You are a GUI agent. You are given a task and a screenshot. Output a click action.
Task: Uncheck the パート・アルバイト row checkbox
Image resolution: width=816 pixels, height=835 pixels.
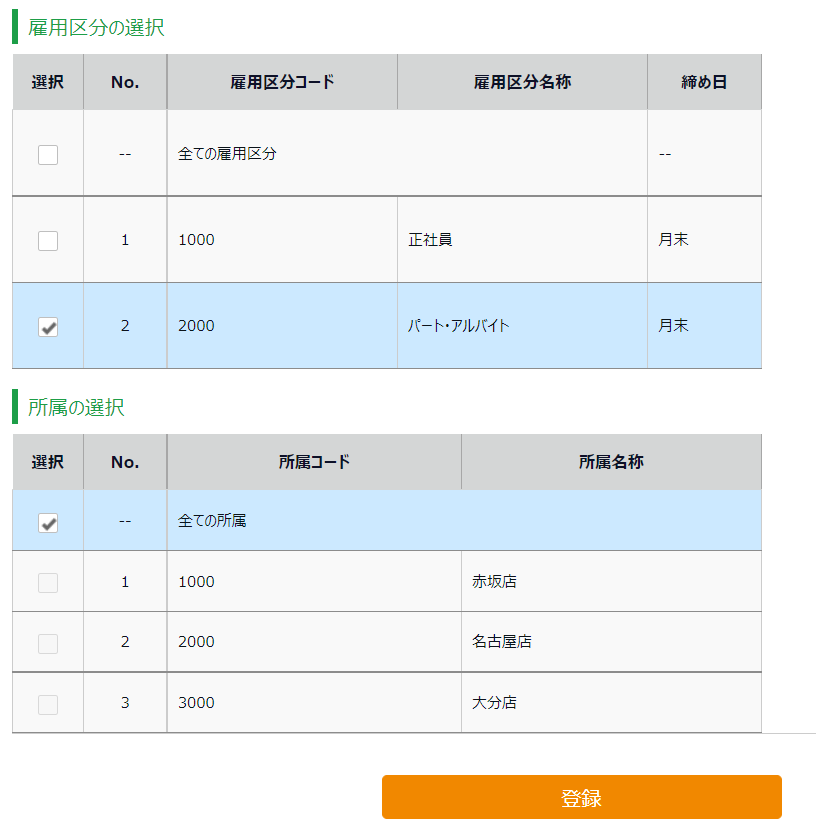(x=48, y=327)
